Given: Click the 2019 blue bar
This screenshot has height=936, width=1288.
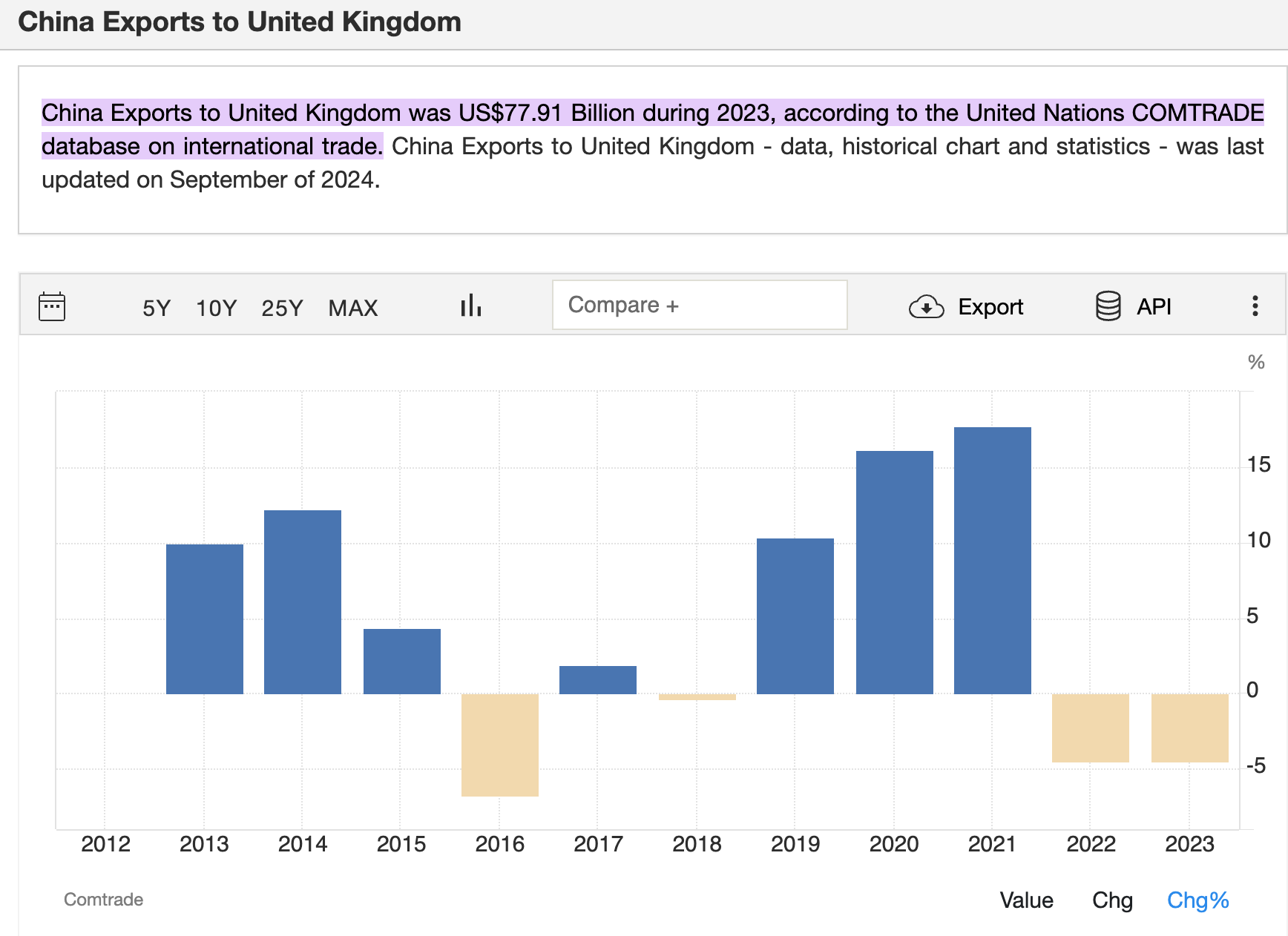Looking at the screenshot, I should (x=795, y=616).
